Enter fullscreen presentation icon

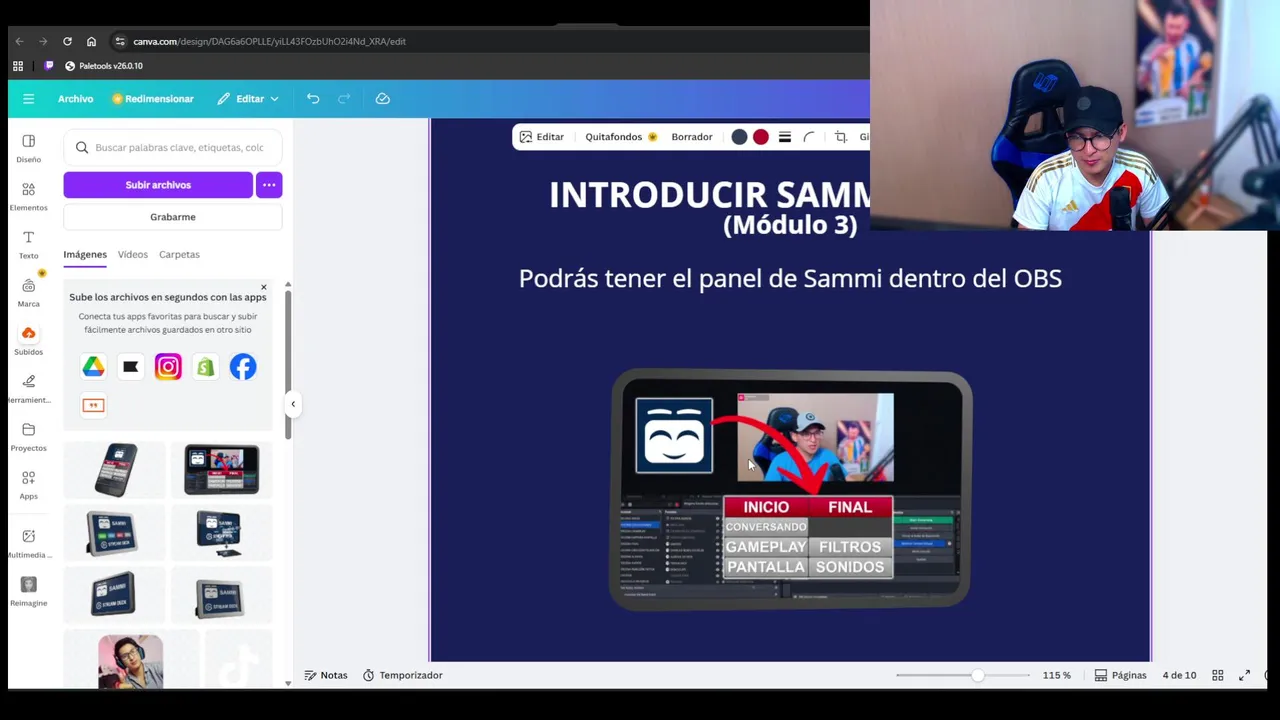(x=1245, y=675)
